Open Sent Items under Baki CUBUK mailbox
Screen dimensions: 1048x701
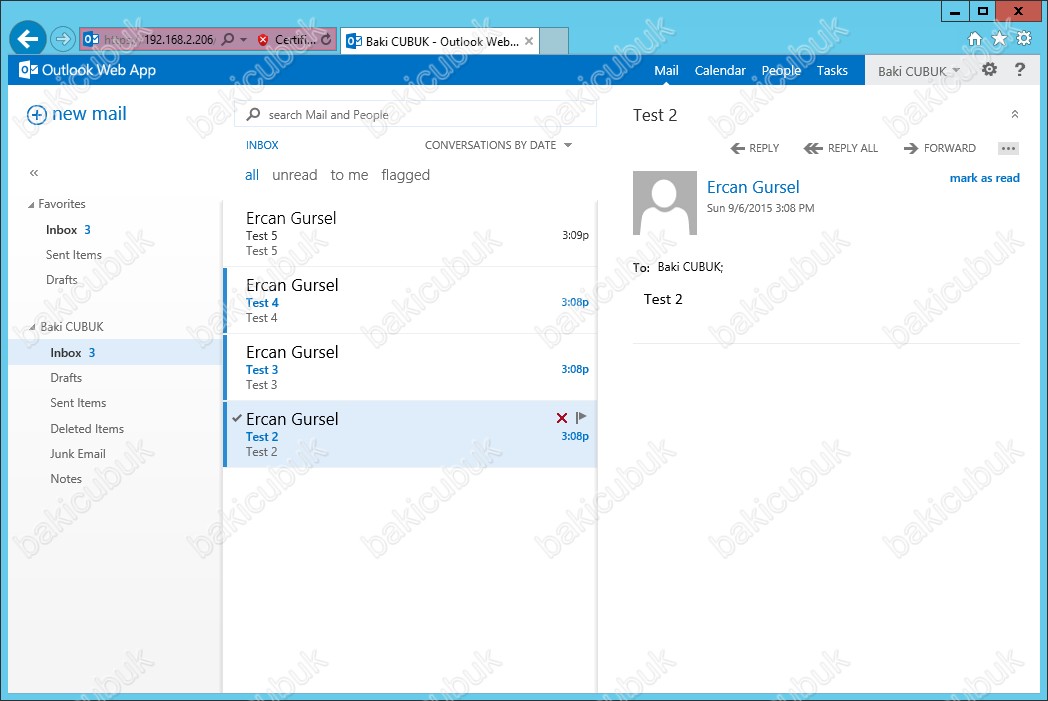tap(78, 403)
